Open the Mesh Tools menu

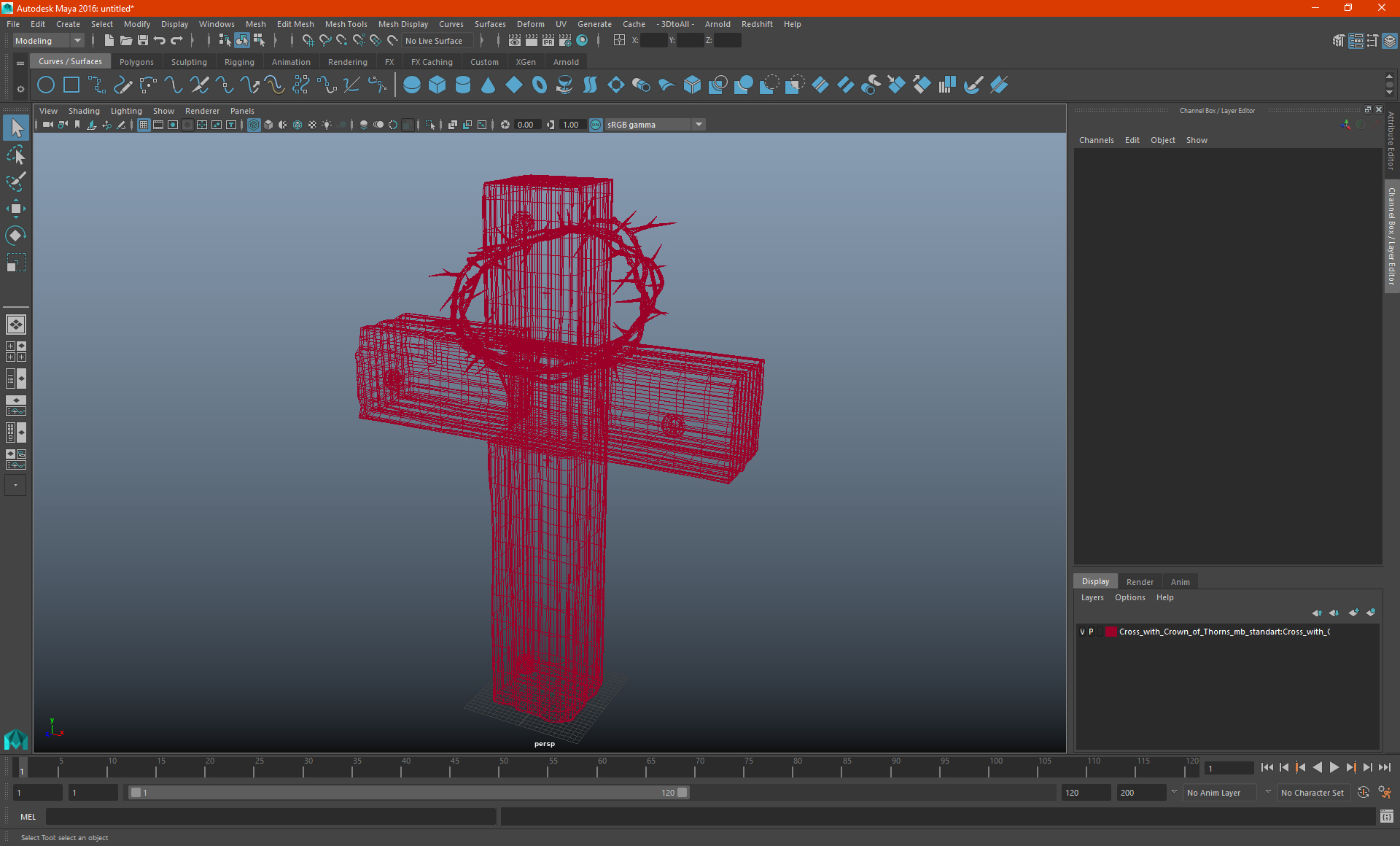pos(346,24)
